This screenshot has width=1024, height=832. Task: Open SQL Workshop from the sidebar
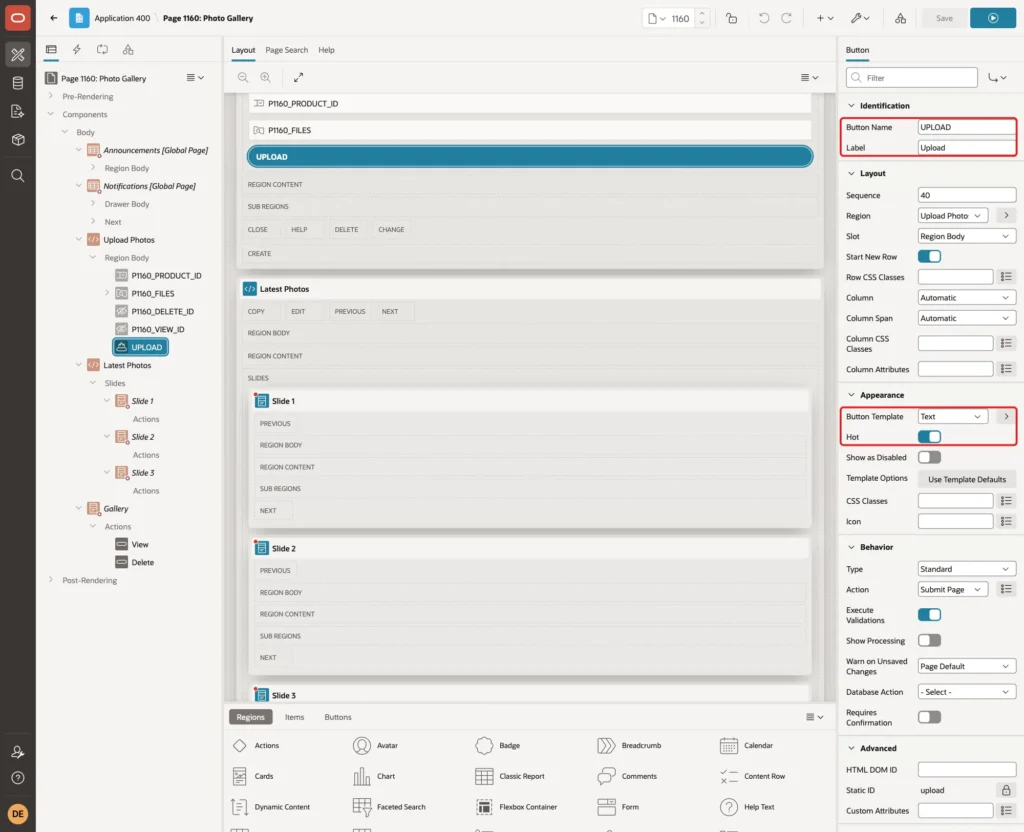(18, 83)
